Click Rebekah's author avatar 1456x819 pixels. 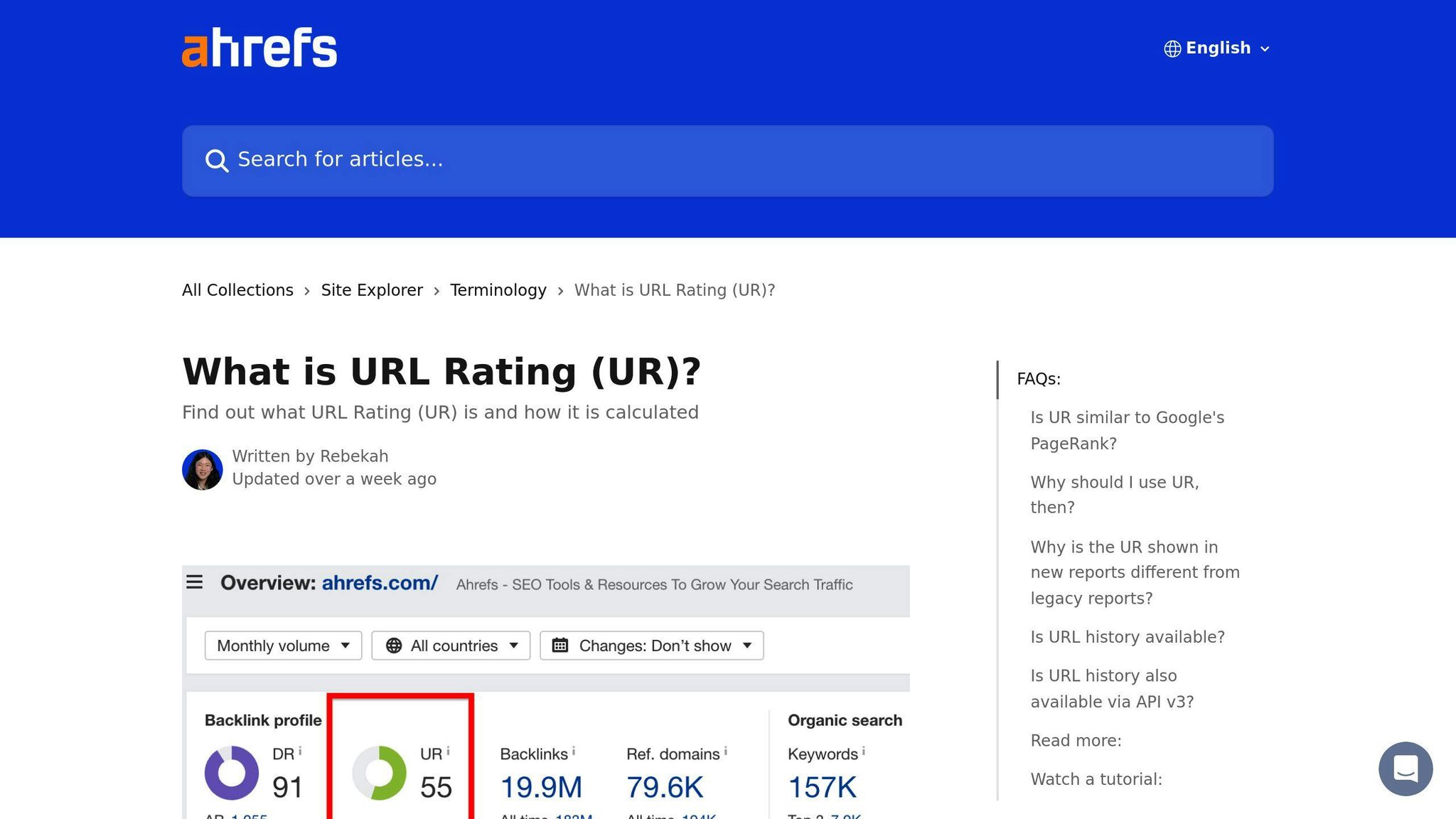[x=203, y=469]
